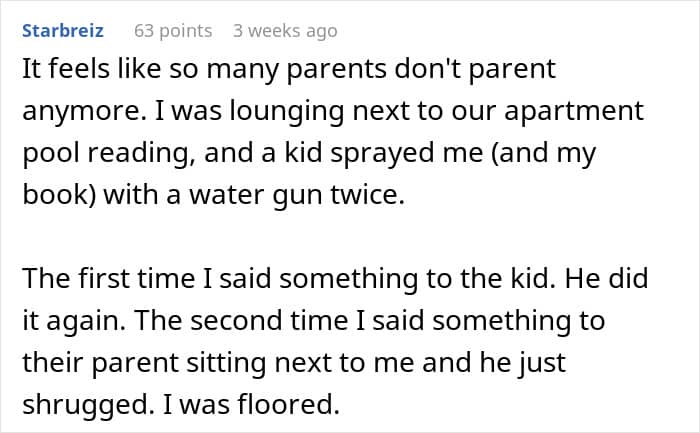The width and height of the screenshot is (700, 433).
Task: Click the word 'anymore' in the comment
Action: [72, 112]
